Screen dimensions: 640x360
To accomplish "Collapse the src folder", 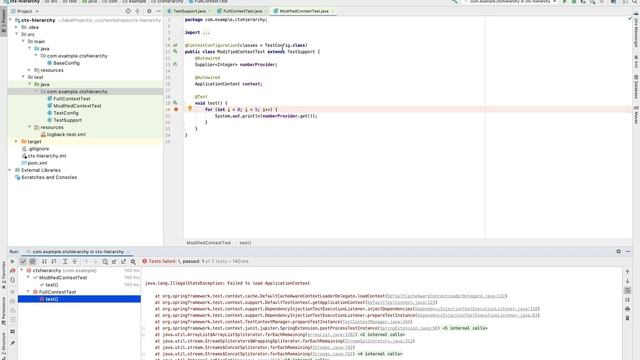I will [17, 34].
